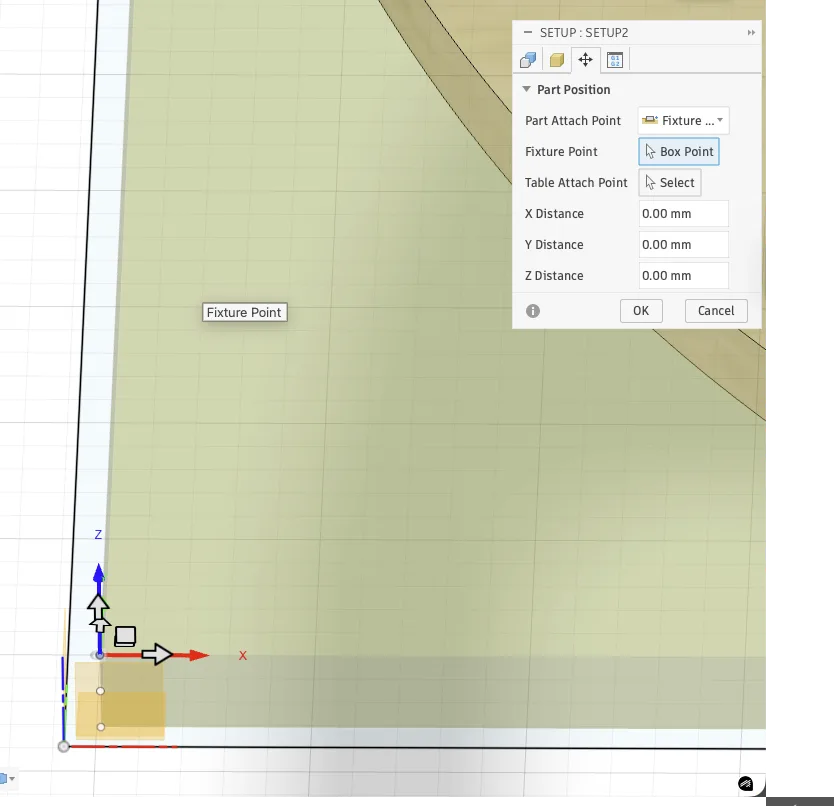Toggle the active Box Point selection

tap(678, 151)
